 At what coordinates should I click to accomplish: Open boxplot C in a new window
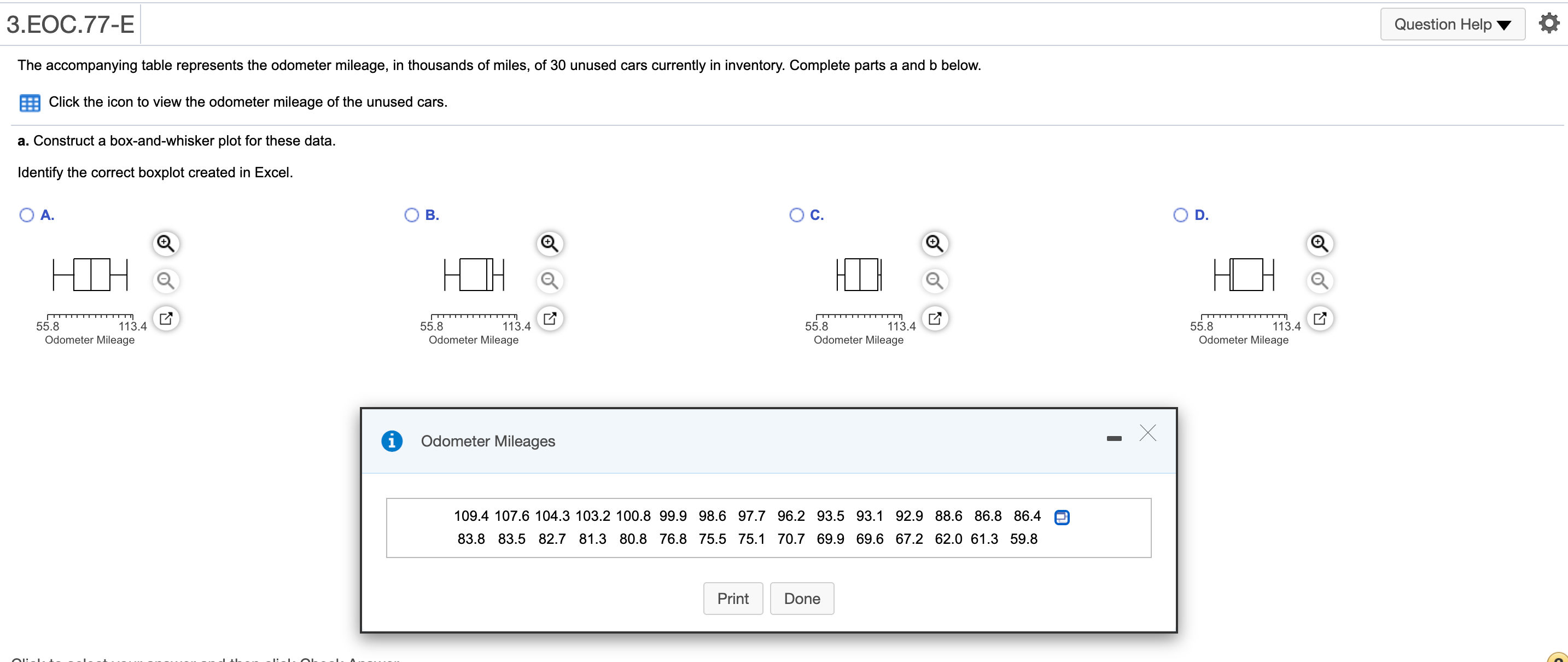[x=935, y=318]
